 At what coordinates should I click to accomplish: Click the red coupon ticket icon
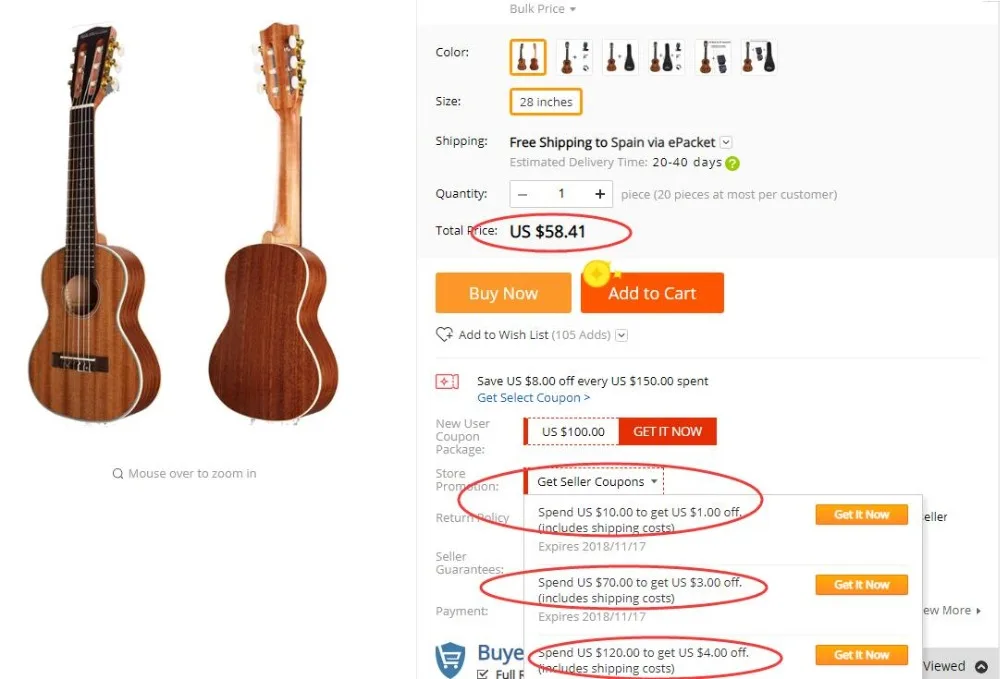447,381
